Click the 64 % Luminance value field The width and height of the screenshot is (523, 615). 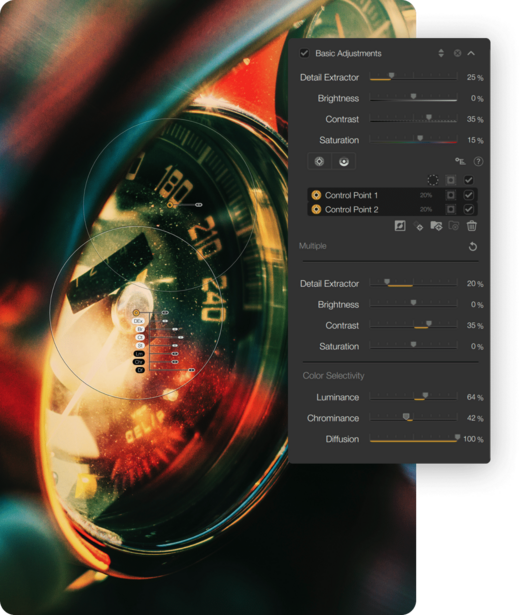click(x=475, y=397)
